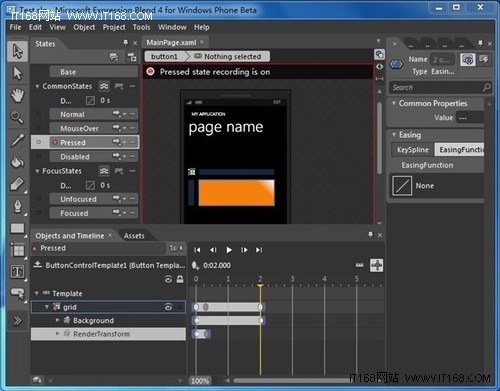Click the yellow playhead at 2 seconds

(260, 286)
